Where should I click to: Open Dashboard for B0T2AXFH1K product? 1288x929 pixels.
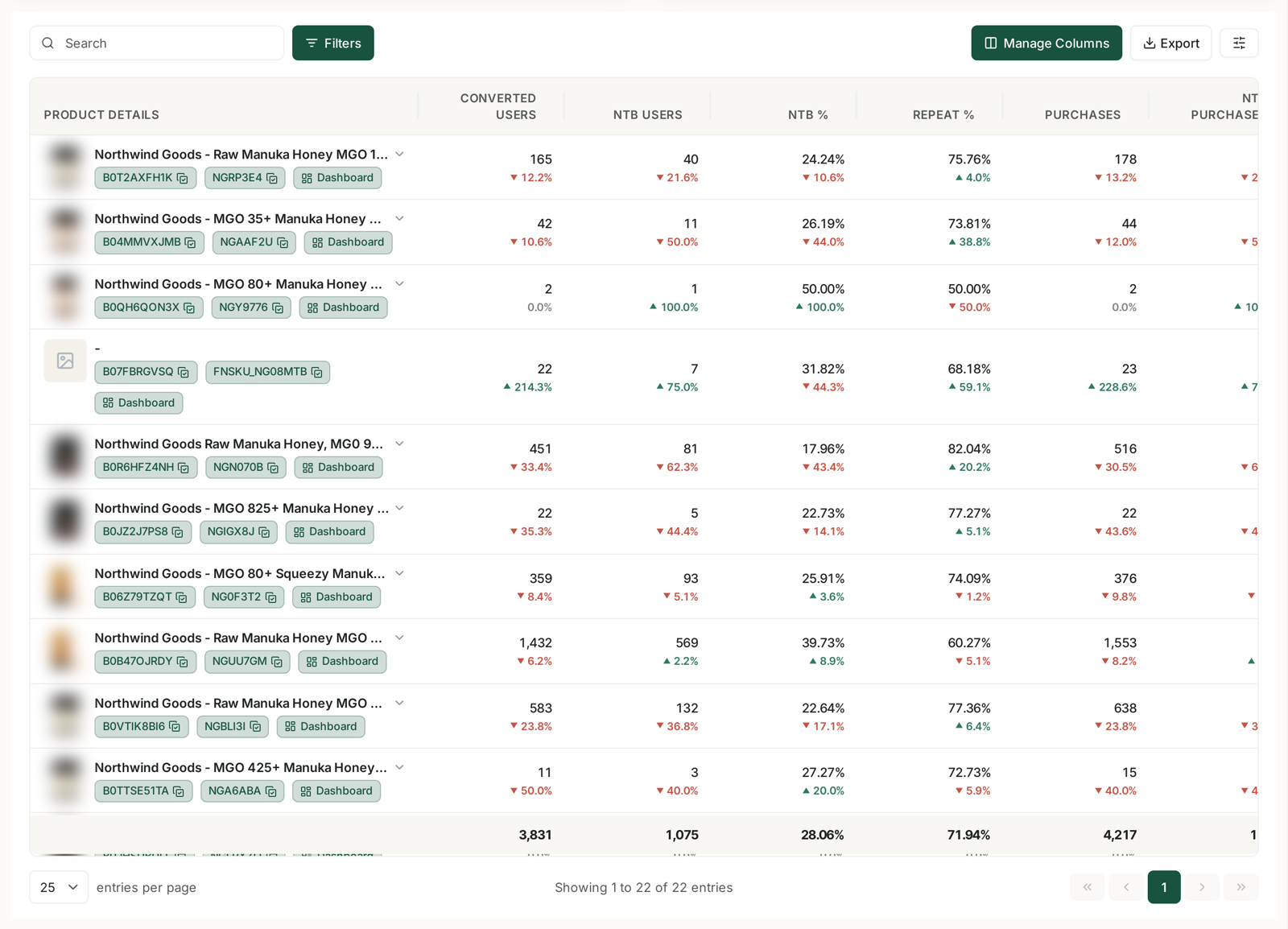(337, 178)
